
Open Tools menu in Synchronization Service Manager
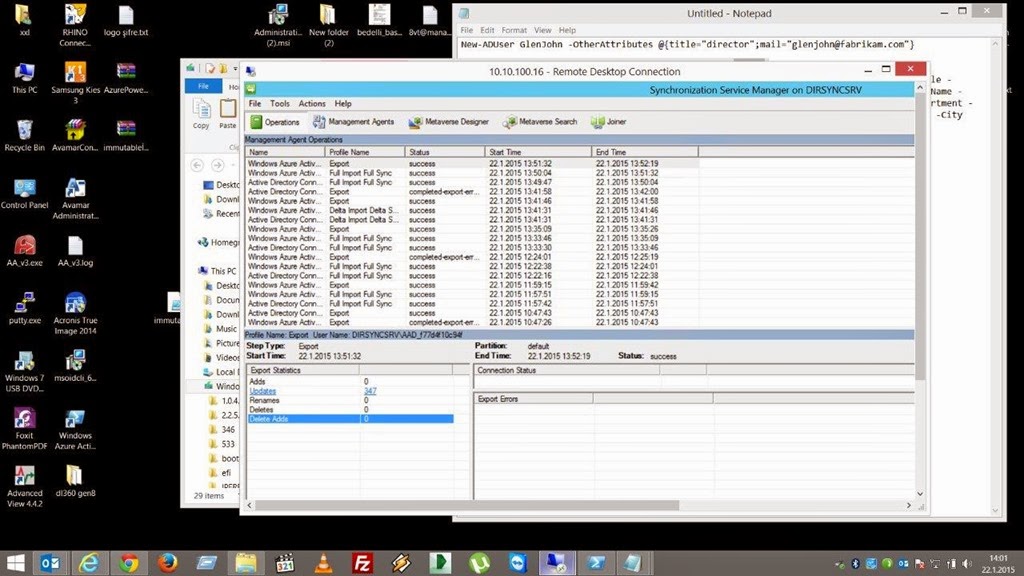(280, 103)
